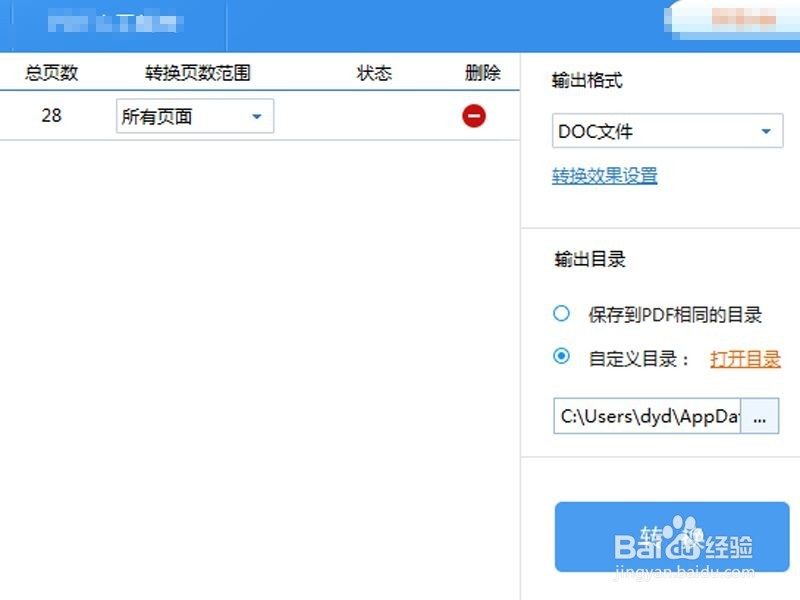
Task: Click the red delete icon for the 28-page file
Action: (474, 115)
